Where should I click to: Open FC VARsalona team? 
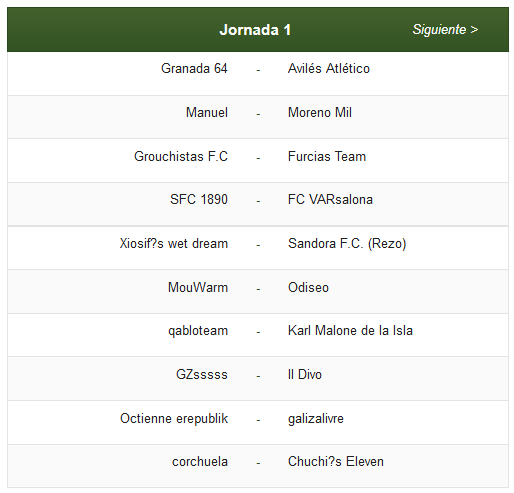(330, 199)
